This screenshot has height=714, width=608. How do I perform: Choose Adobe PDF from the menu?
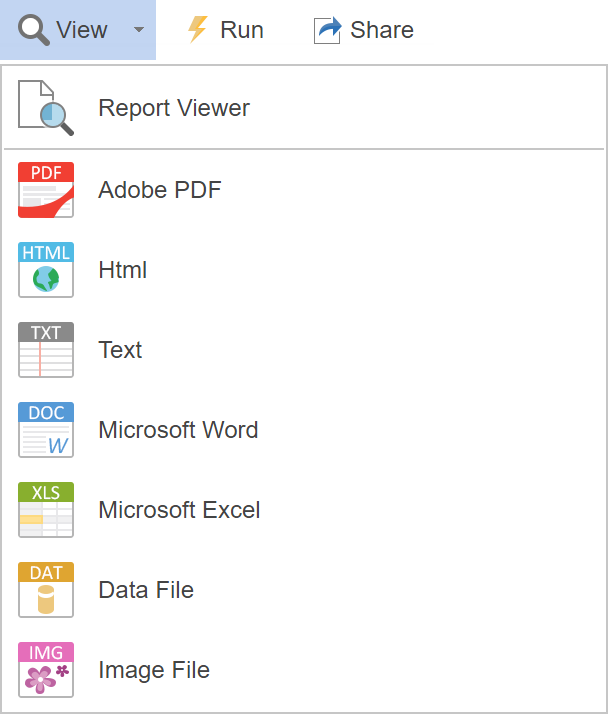coord(160,190)
